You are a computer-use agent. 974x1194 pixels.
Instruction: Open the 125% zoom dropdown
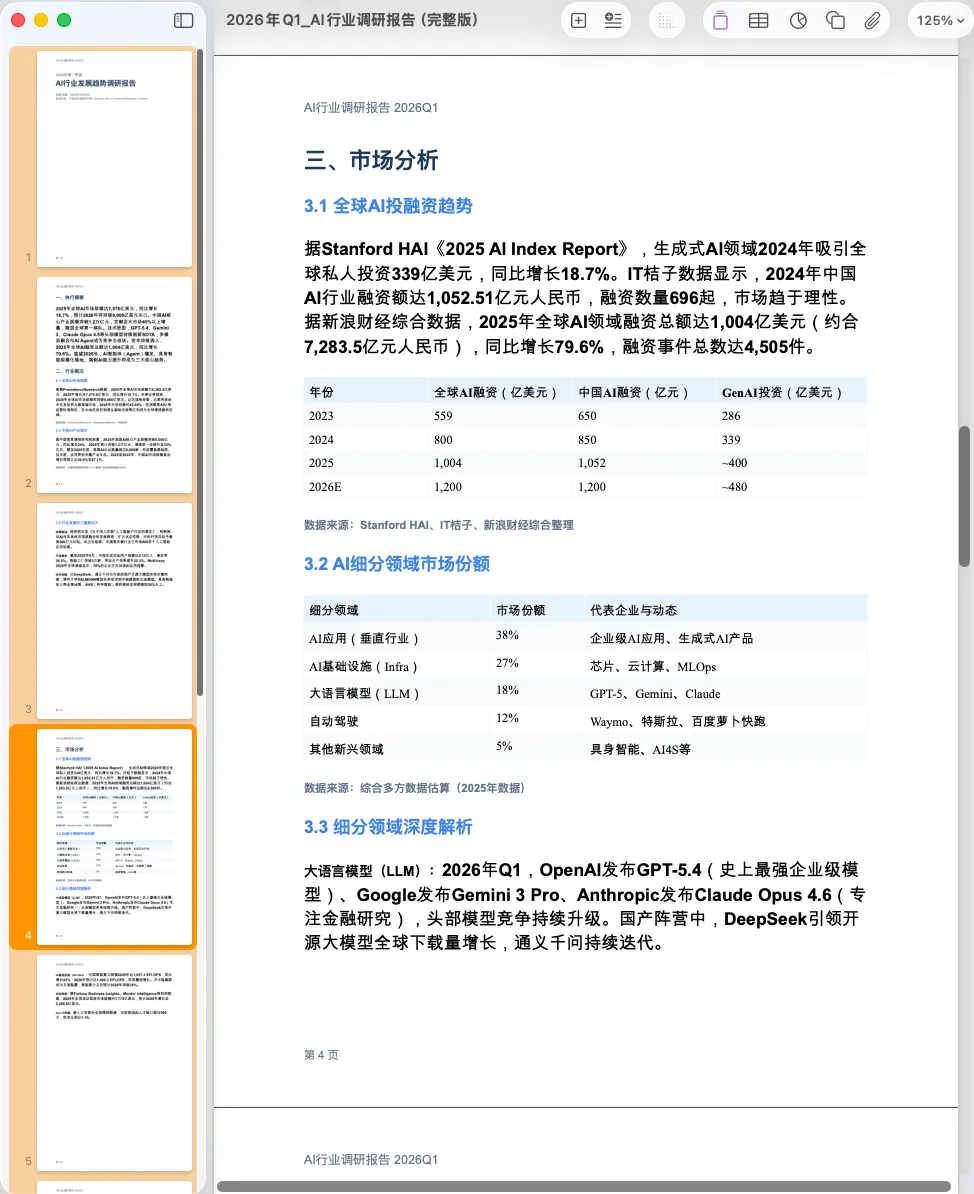940,21
